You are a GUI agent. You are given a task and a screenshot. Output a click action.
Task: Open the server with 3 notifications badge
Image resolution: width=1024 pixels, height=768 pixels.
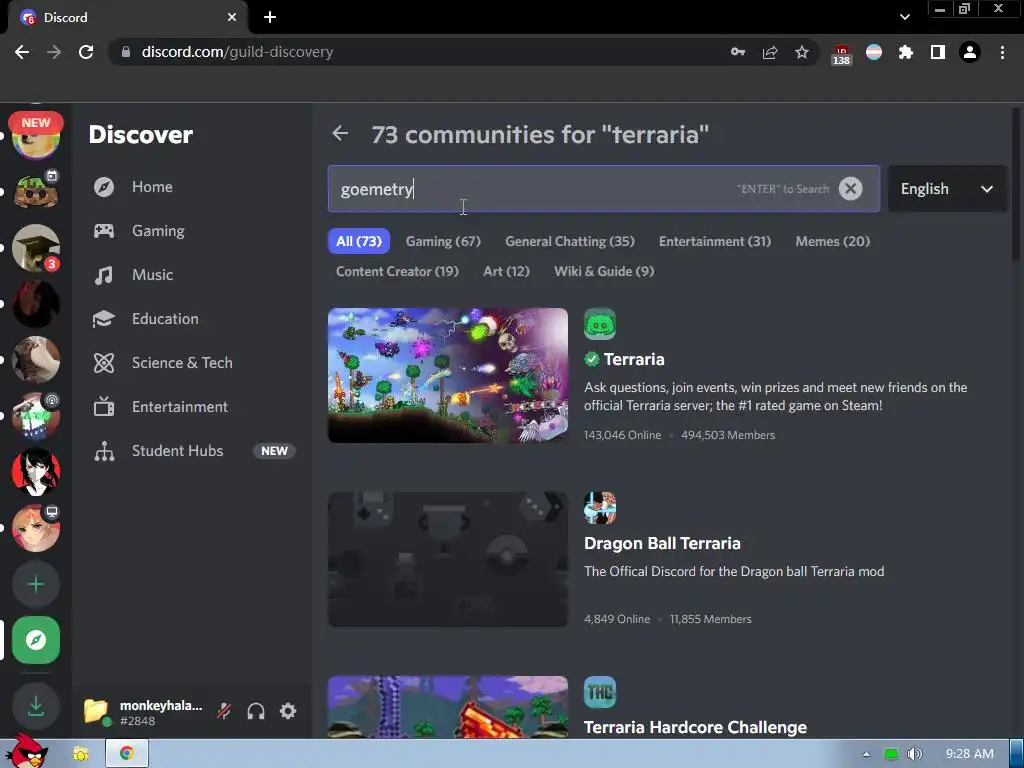[x=36, y=248]
